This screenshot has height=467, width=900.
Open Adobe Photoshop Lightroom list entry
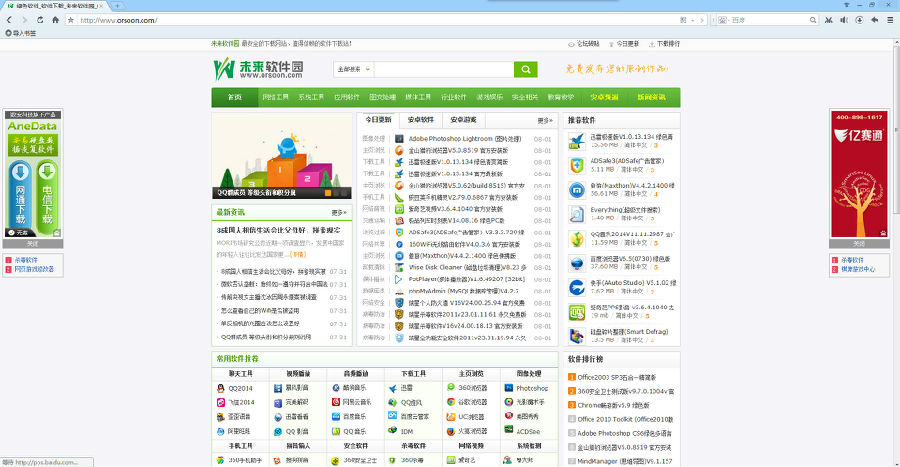tap(464, 139)
